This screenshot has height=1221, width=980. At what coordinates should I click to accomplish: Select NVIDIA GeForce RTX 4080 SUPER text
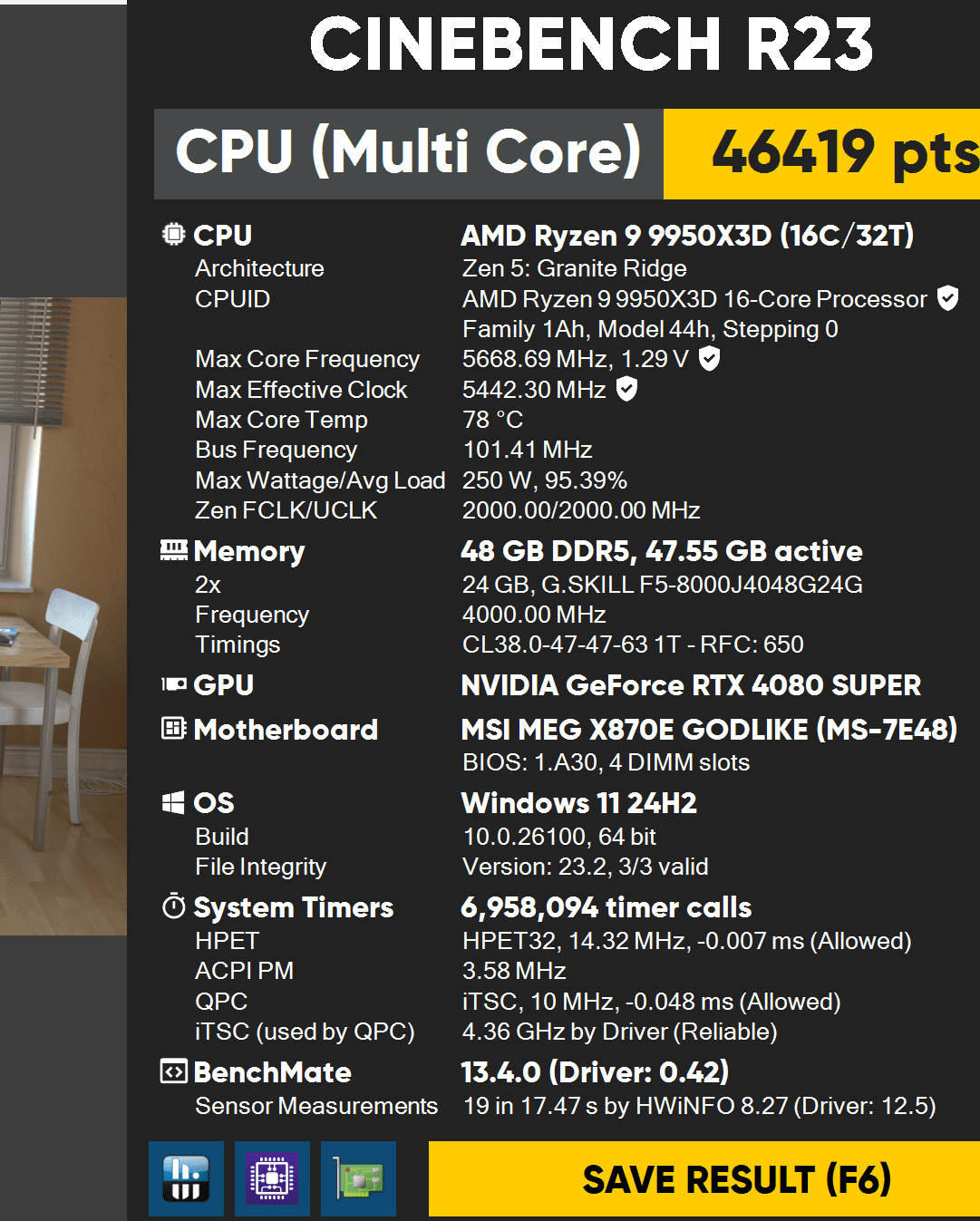click(x=691, y=685)
